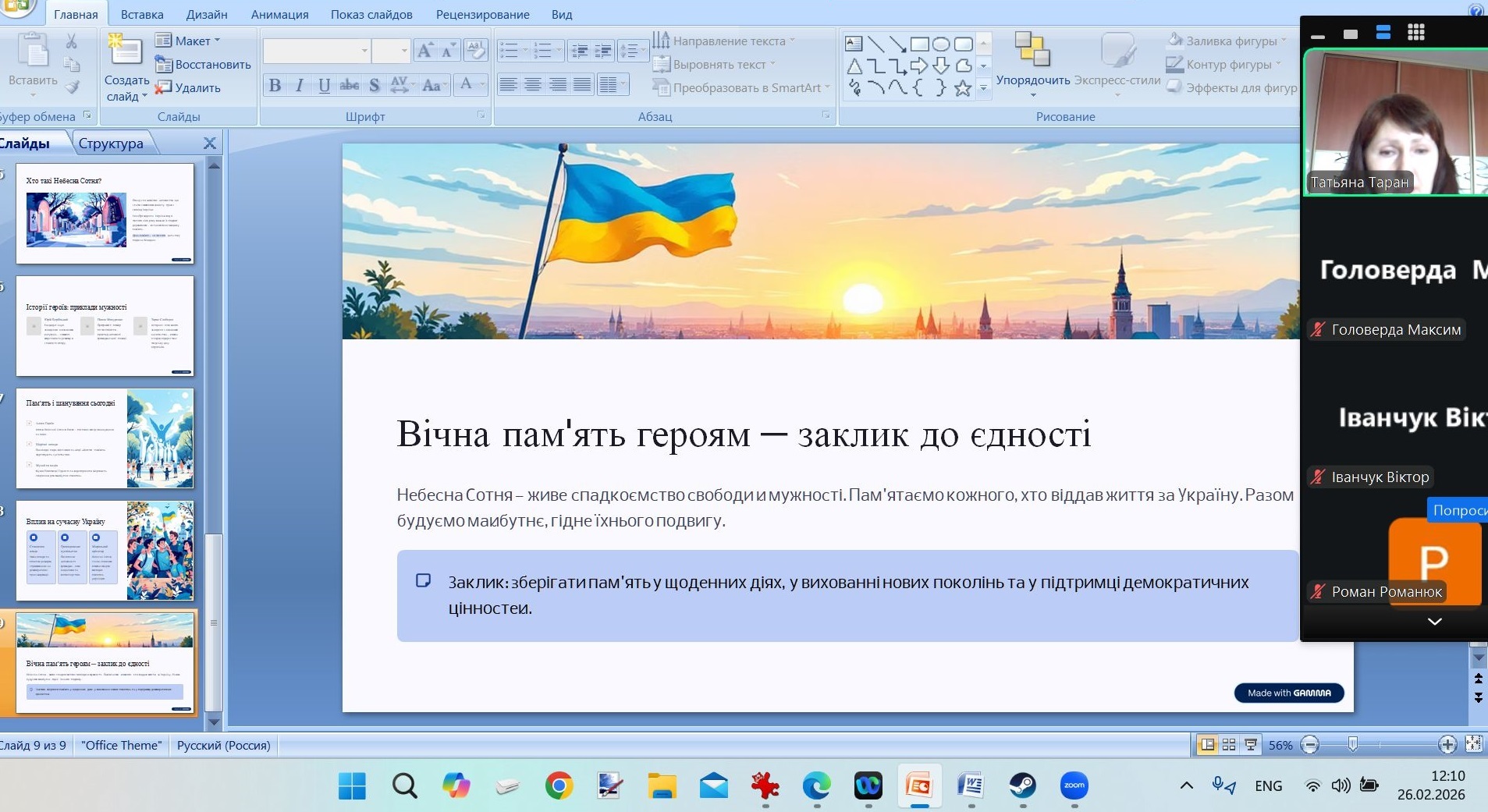Switch to the Structure (Структура) pane tab

[x=111, y=144]
